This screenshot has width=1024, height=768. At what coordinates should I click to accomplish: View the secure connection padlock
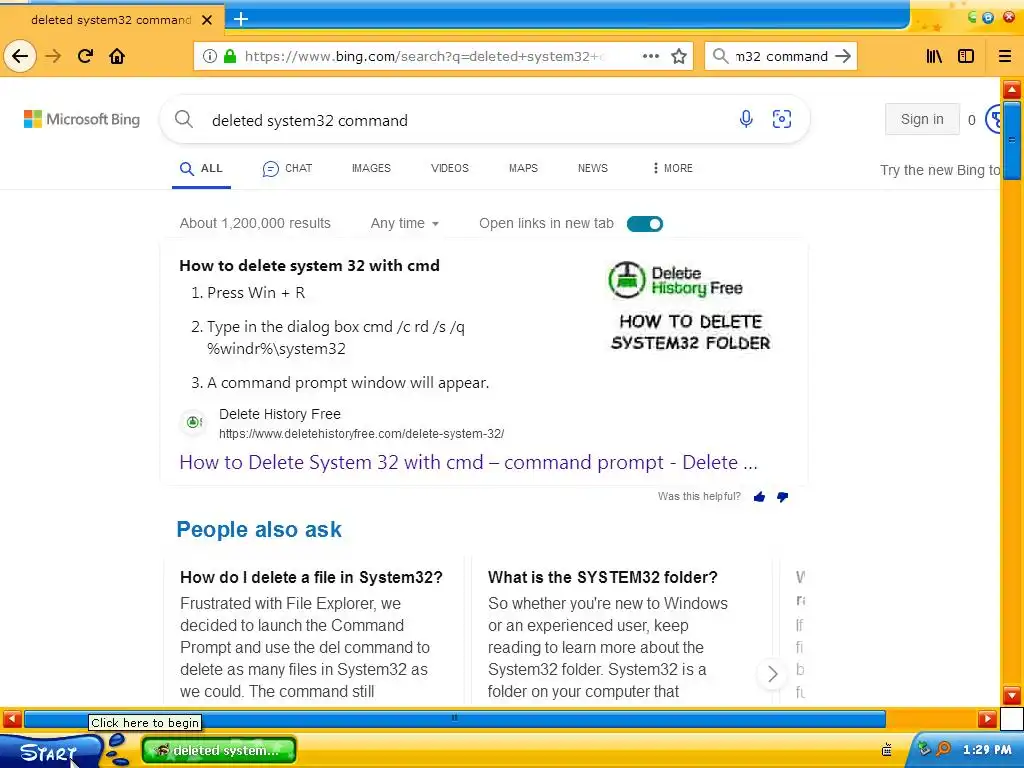(230, 56)
